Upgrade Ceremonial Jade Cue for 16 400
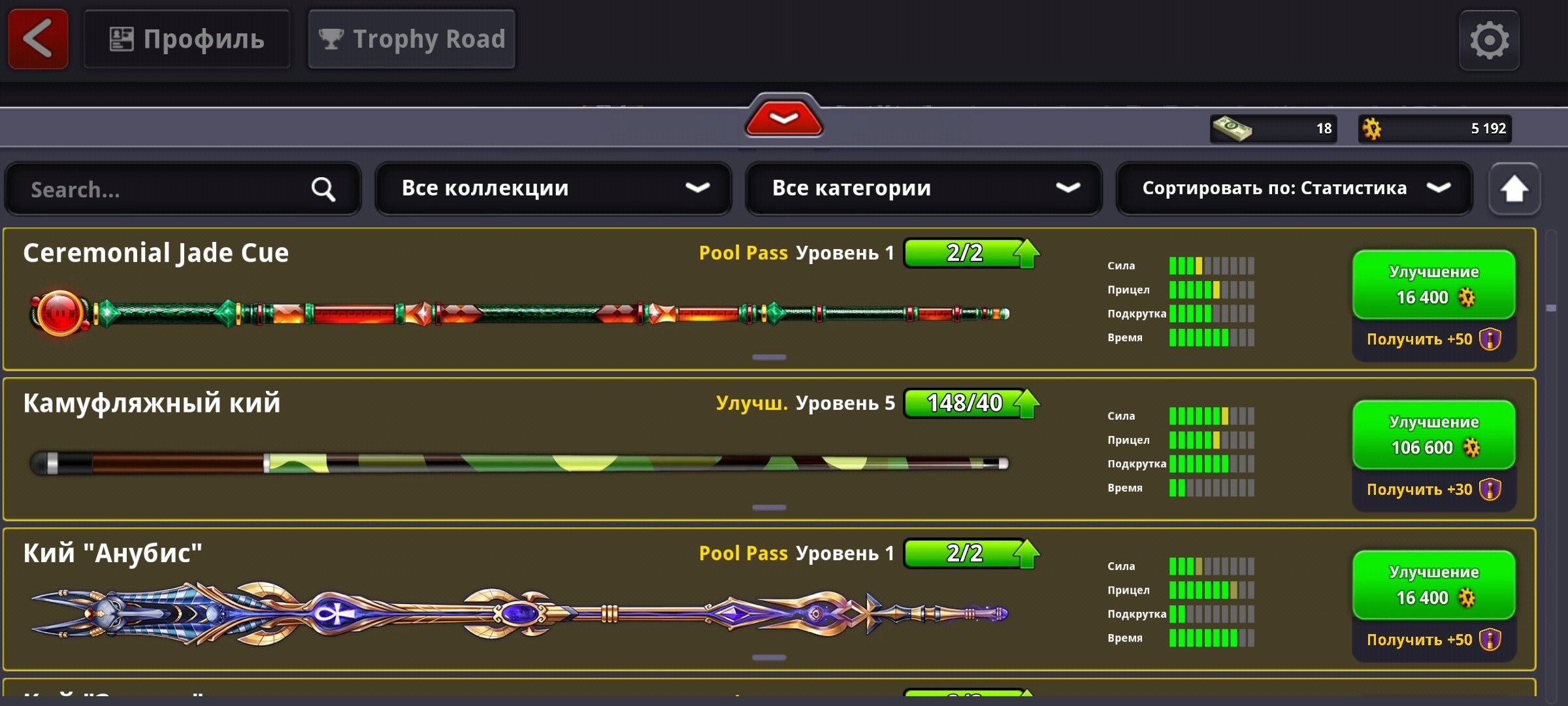Screen dimensions: 1568x706 click(x=1434, y=284)
